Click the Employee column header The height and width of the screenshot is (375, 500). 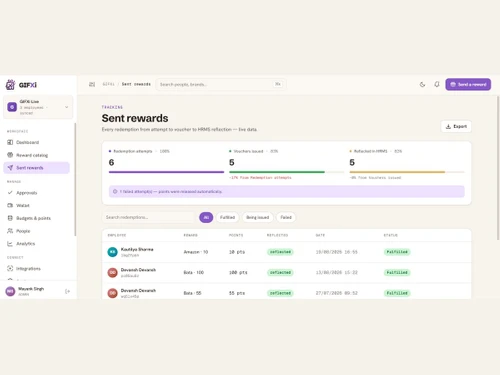click(117, 235)
